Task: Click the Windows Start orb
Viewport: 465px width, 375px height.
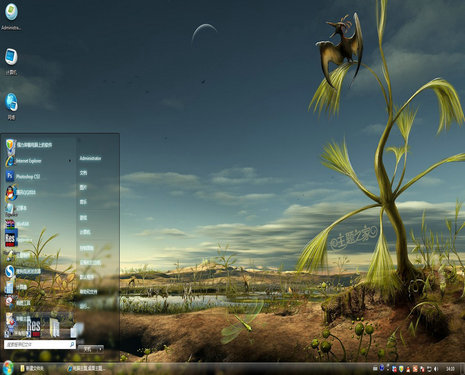Action: [x=7, y=368]
